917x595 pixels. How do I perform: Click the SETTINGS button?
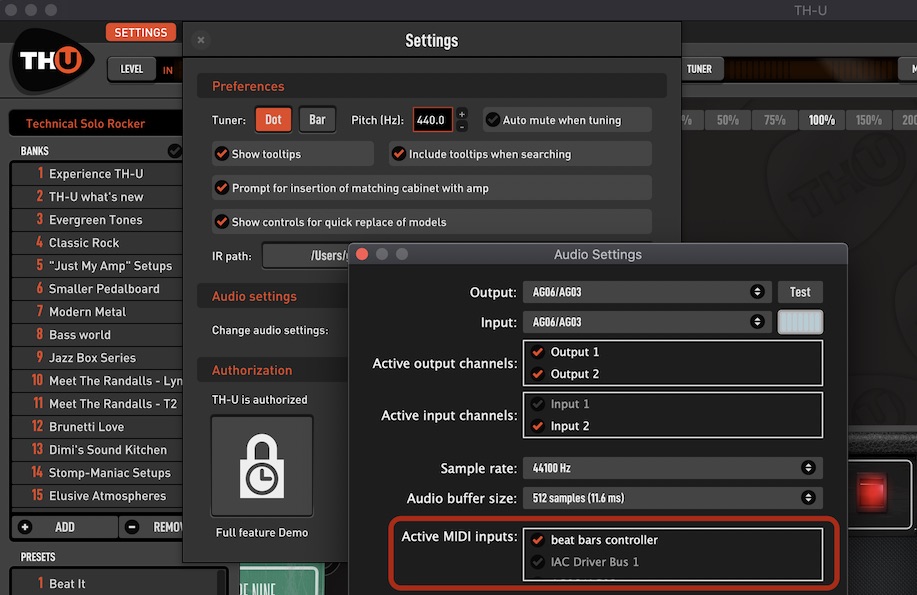click(x=140, y=32)
